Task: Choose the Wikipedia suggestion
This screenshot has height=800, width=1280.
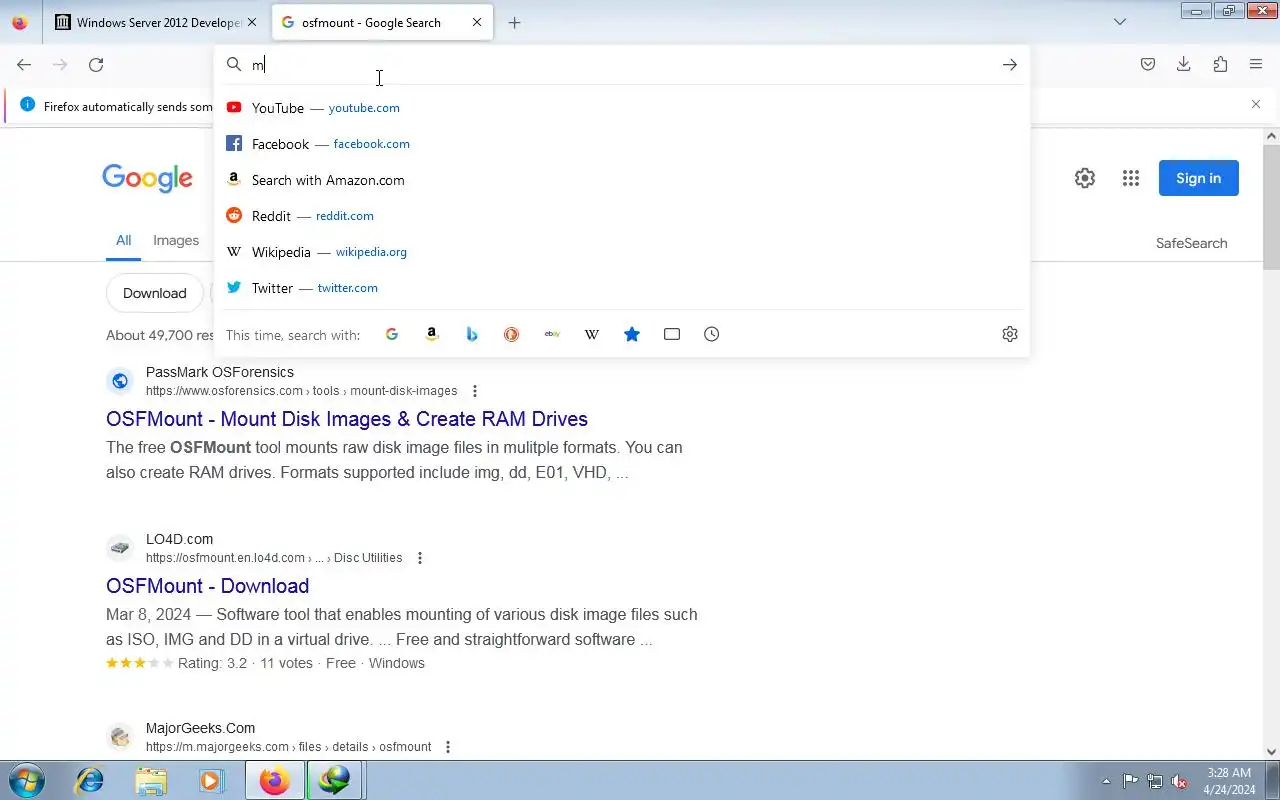Action: [x=622, y=252]
